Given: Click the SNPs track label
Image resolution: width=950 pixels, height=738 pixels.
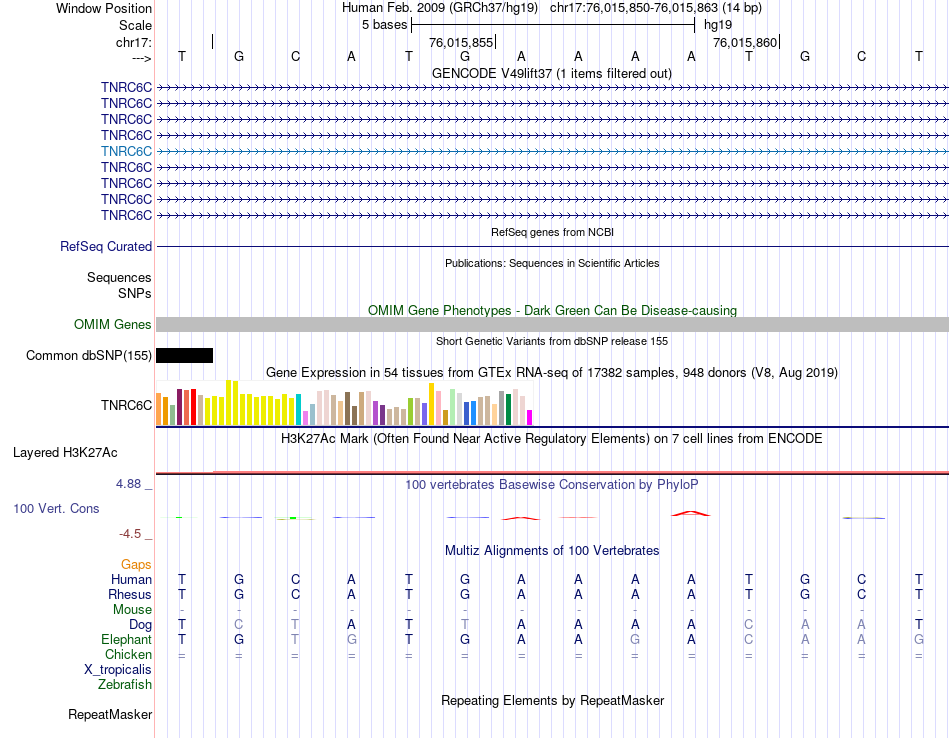Looking at the screenshot, I should [135, 293].
